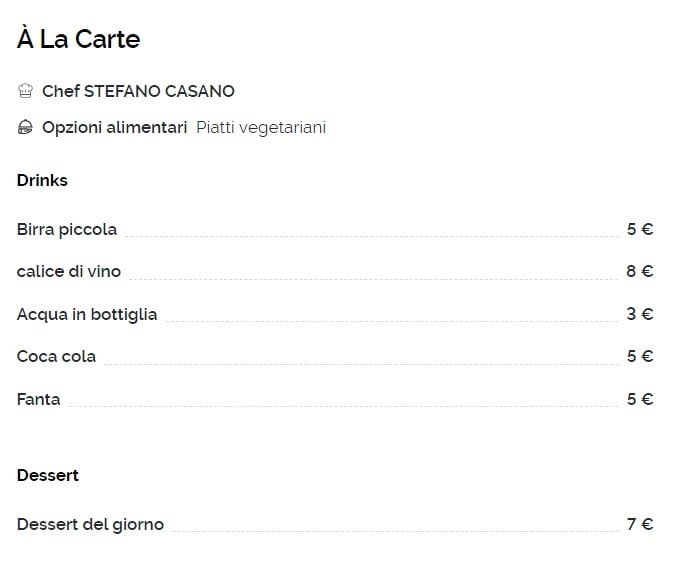Click Birra piccola 5 € price
Image resolution: width=685 pixels, height=567 pixels.
coord(640,229)
